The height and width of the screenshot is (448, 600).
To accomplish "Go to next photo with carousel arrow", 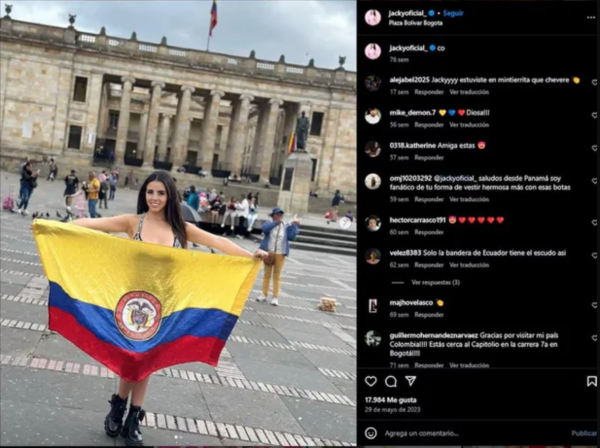I will point(345,223).
